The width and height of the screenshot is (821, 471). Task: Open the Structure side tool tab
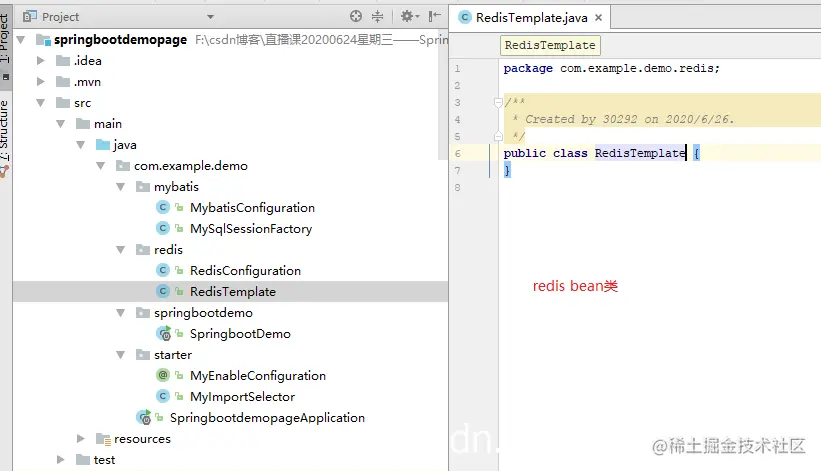pyautogui.click(x=5, y=137)
